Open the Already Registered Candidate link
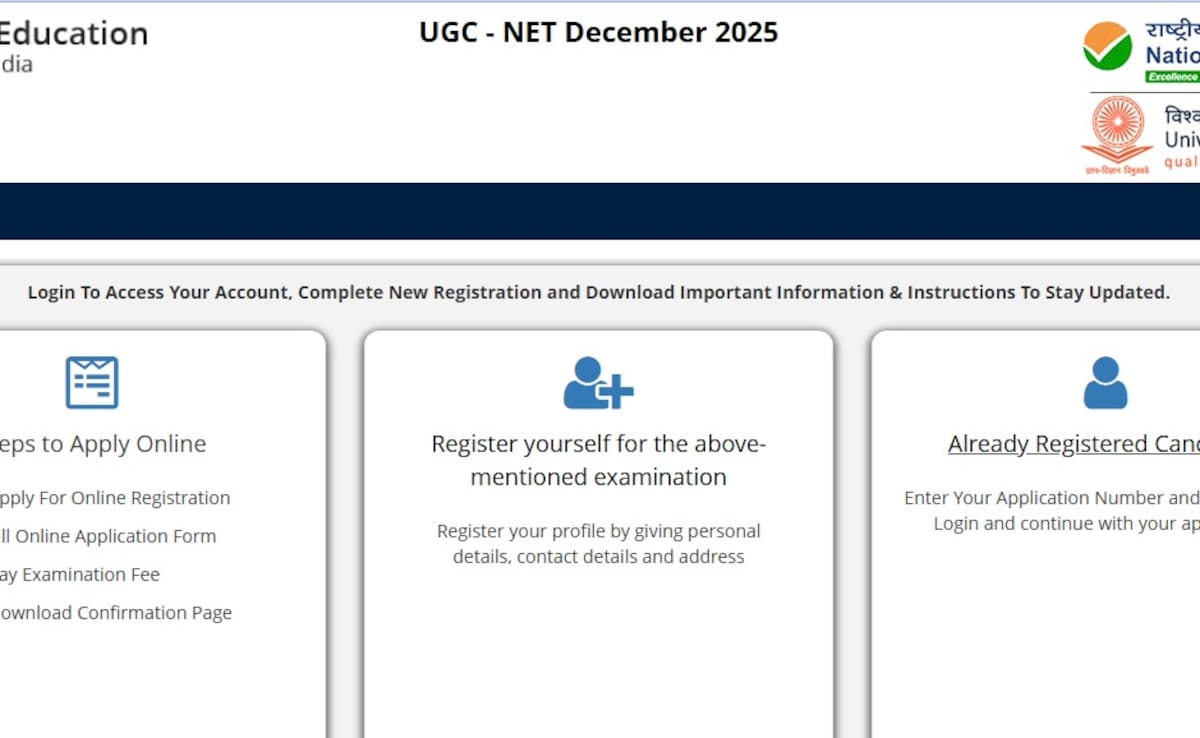Screen dimensions: 1200x738 pos(1072,444)
